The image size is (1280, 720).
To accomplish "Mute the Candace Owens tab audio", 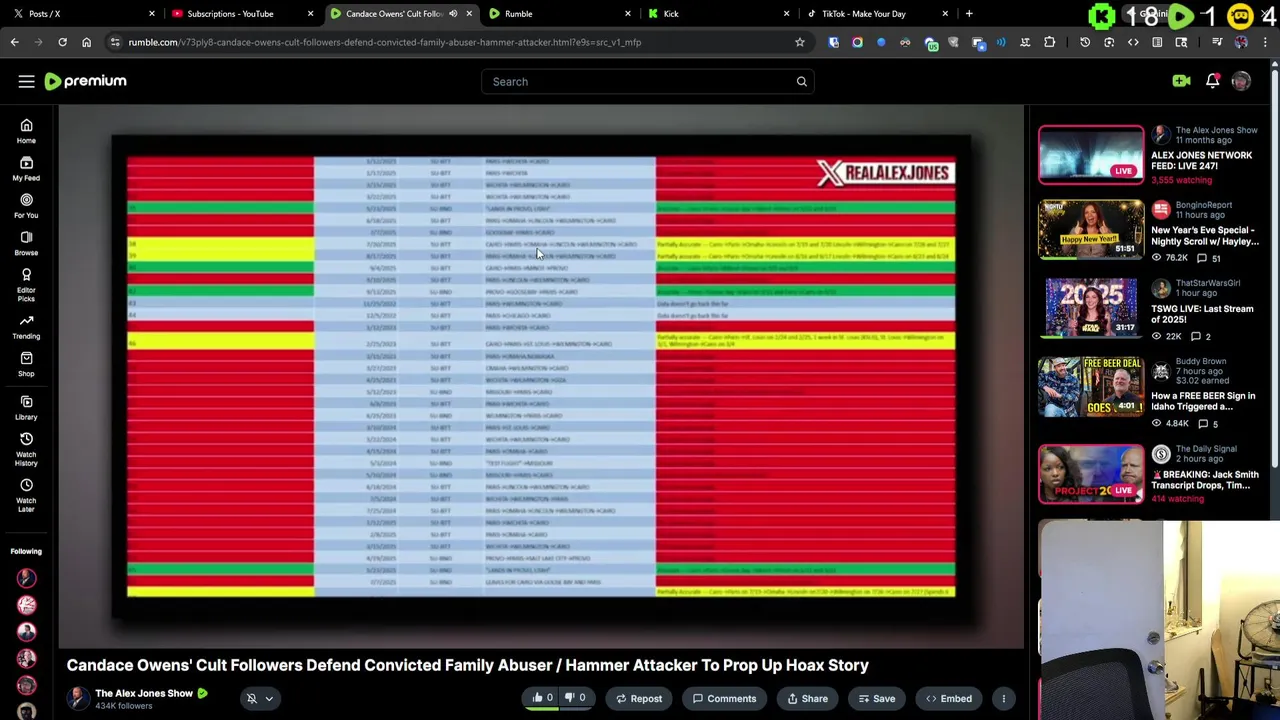I will click(x=453, y=14).
